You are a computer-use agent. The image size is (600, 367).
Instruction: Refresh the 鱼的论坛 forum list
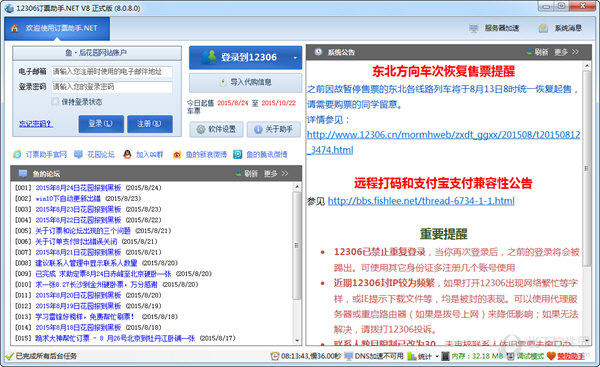point(247,173)
